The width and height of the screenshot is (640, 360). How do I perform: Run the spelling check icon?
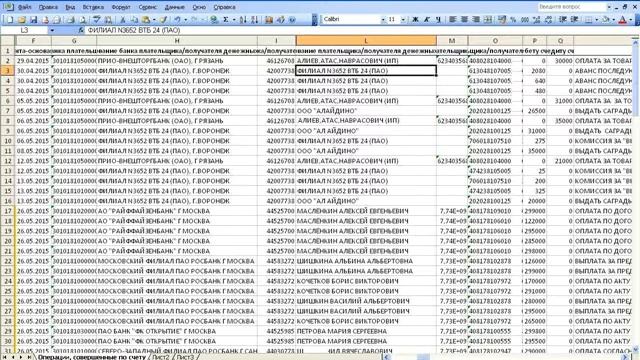tap(96, 20)
